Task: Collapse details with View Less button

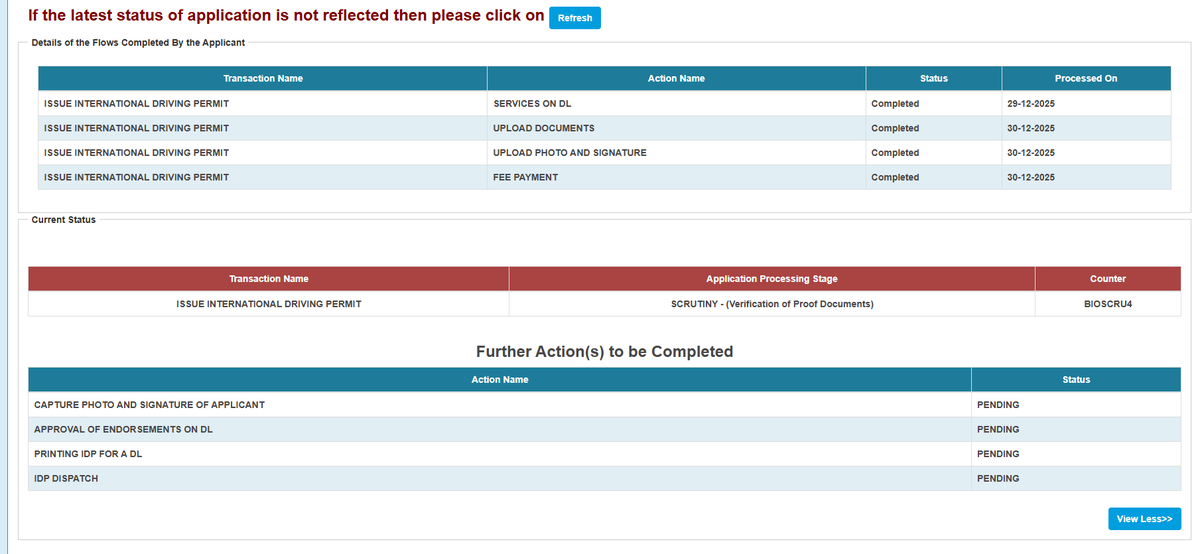Action: pos(1144,519)
